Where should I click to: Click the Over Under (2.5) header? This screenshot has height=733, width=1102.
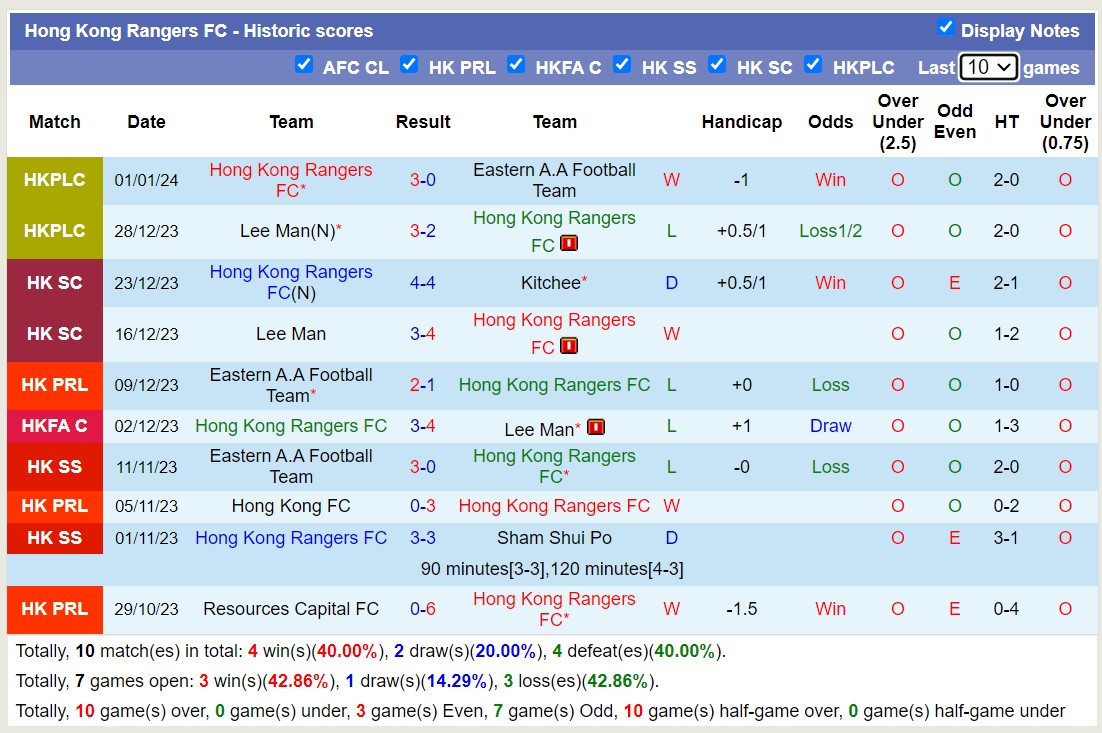[x=897, y=122]
